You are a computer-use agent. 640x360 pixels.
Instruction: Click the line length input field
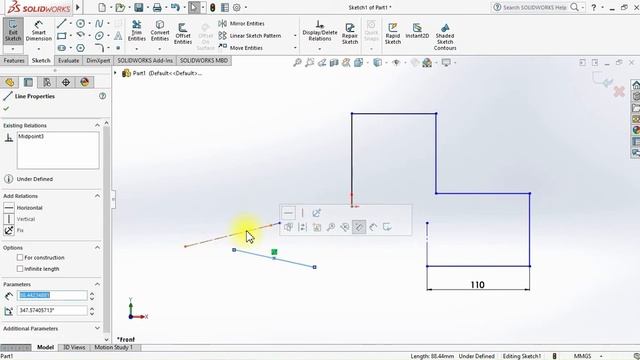(x=52, y=295)
